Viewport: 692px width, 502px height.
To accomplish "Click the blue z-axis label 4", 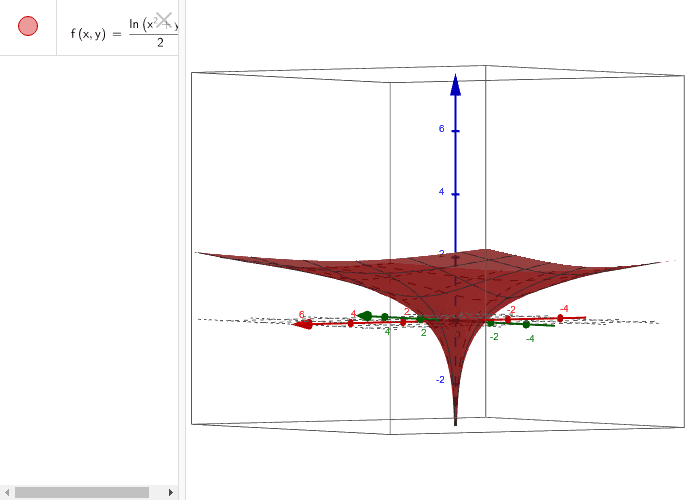I will pyautogui.click(x=441, y=192).
